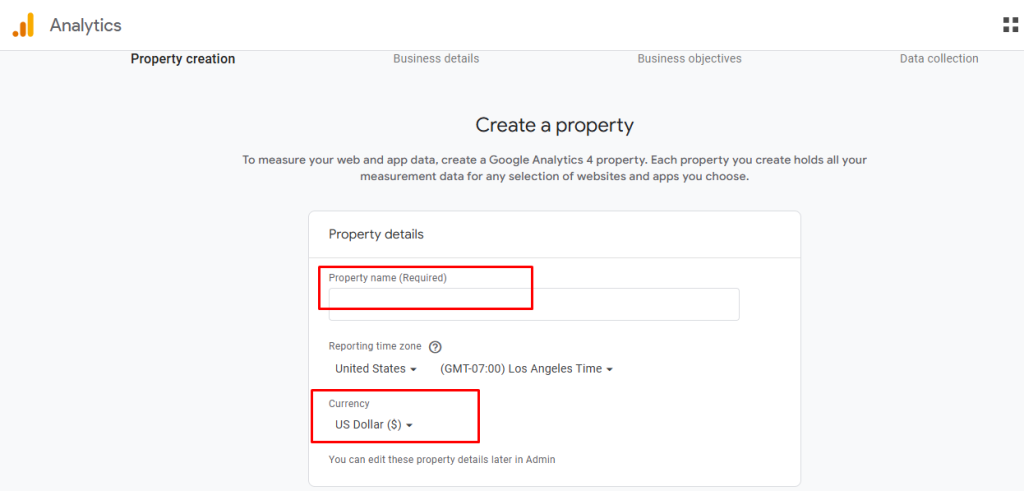1024x491 pixels.
Task: Open the US Dollar currency selector
Action: pyautogui.click(x=368, y=425)
